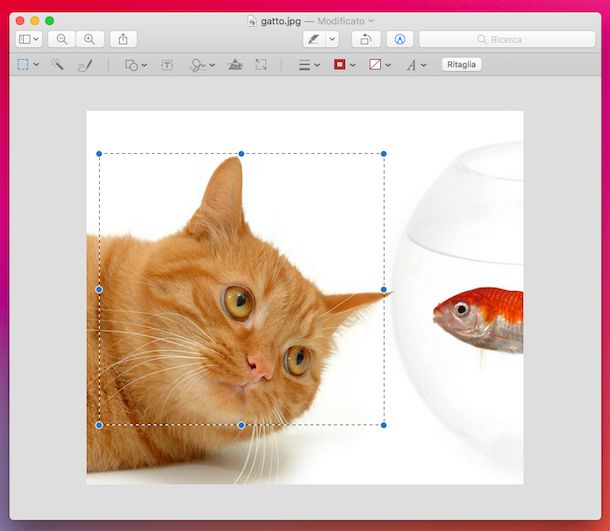Open the line style menu
The image size is (610, 531).
pos(305,65)
